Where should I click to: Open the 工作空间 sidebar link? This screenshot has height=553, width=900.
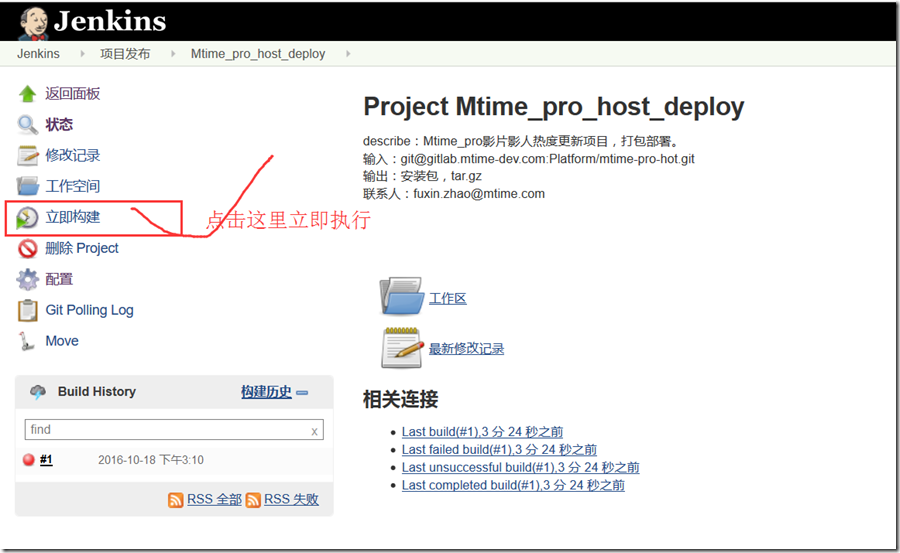pos(73,186)
